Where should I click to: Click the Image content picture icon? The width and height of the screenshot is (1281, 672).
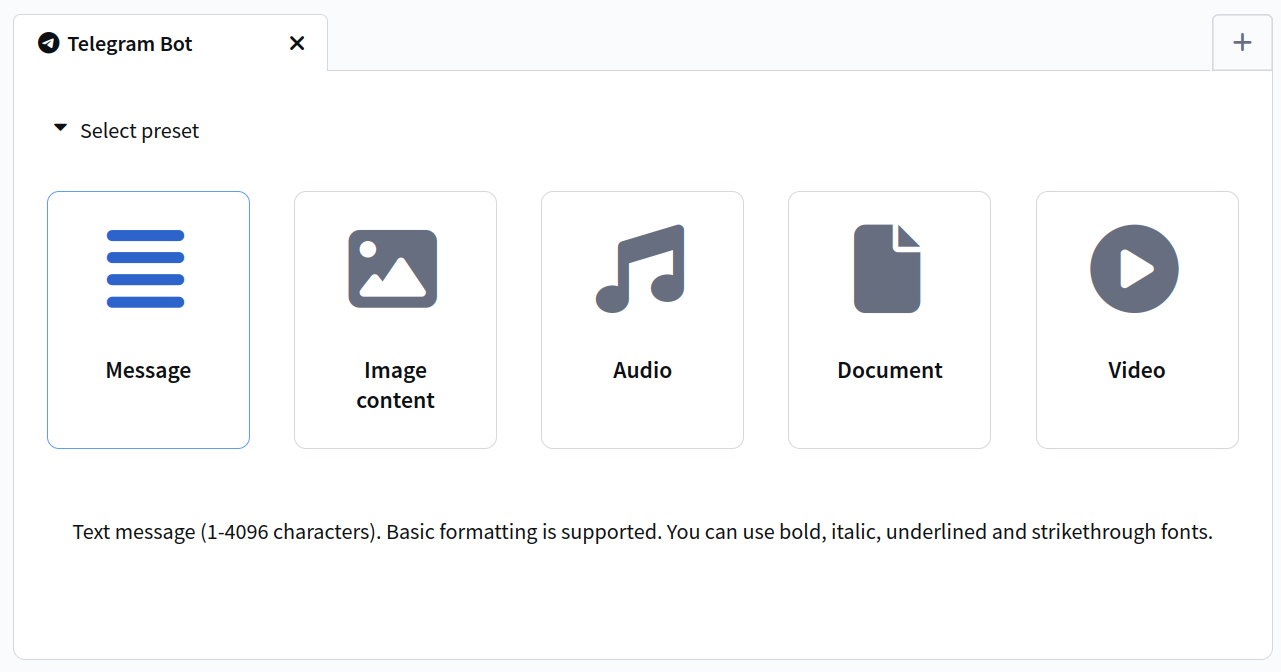393,269
